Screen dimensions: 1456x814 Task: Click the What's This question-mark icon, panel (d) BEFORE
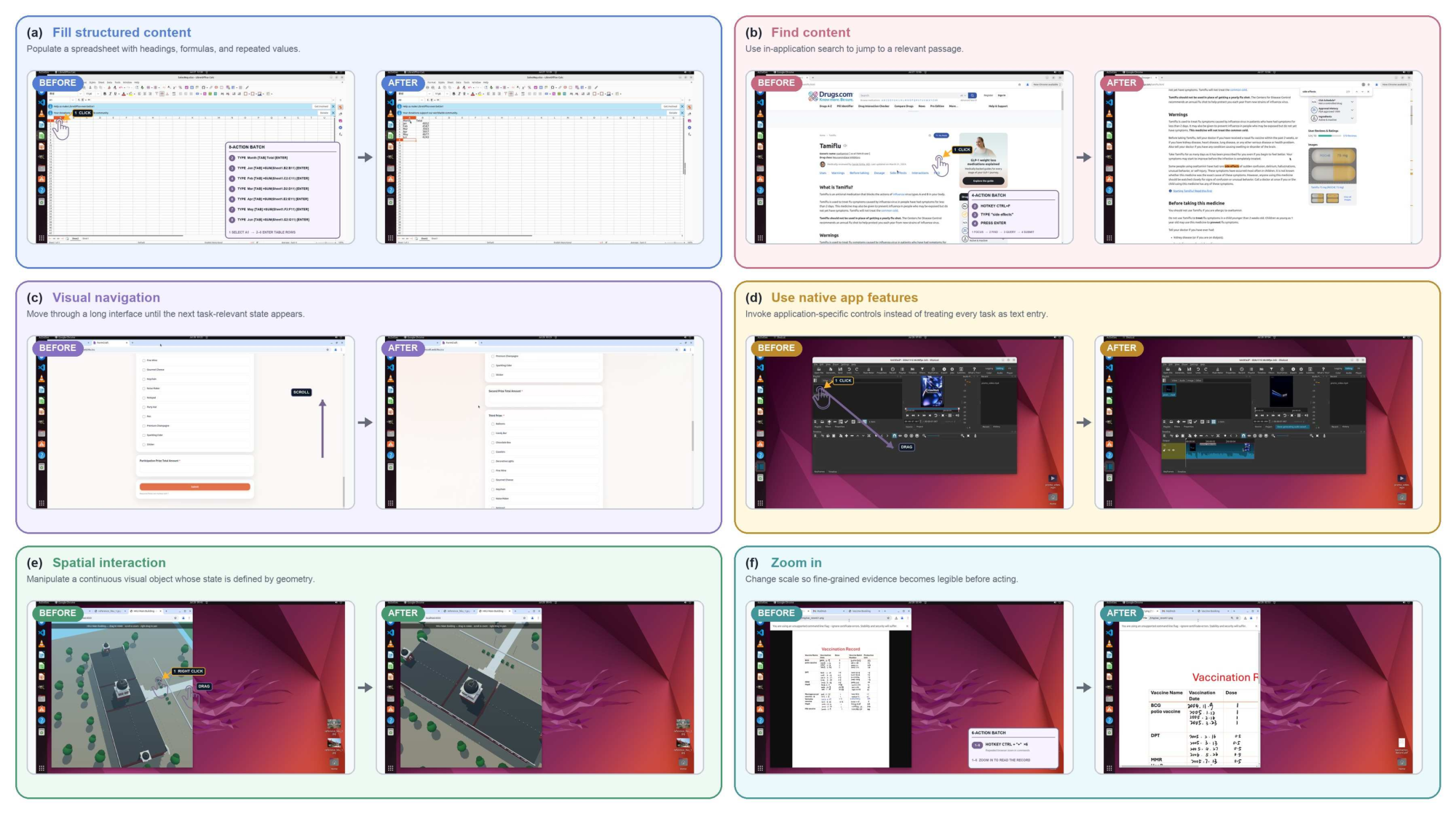point(974,371)
